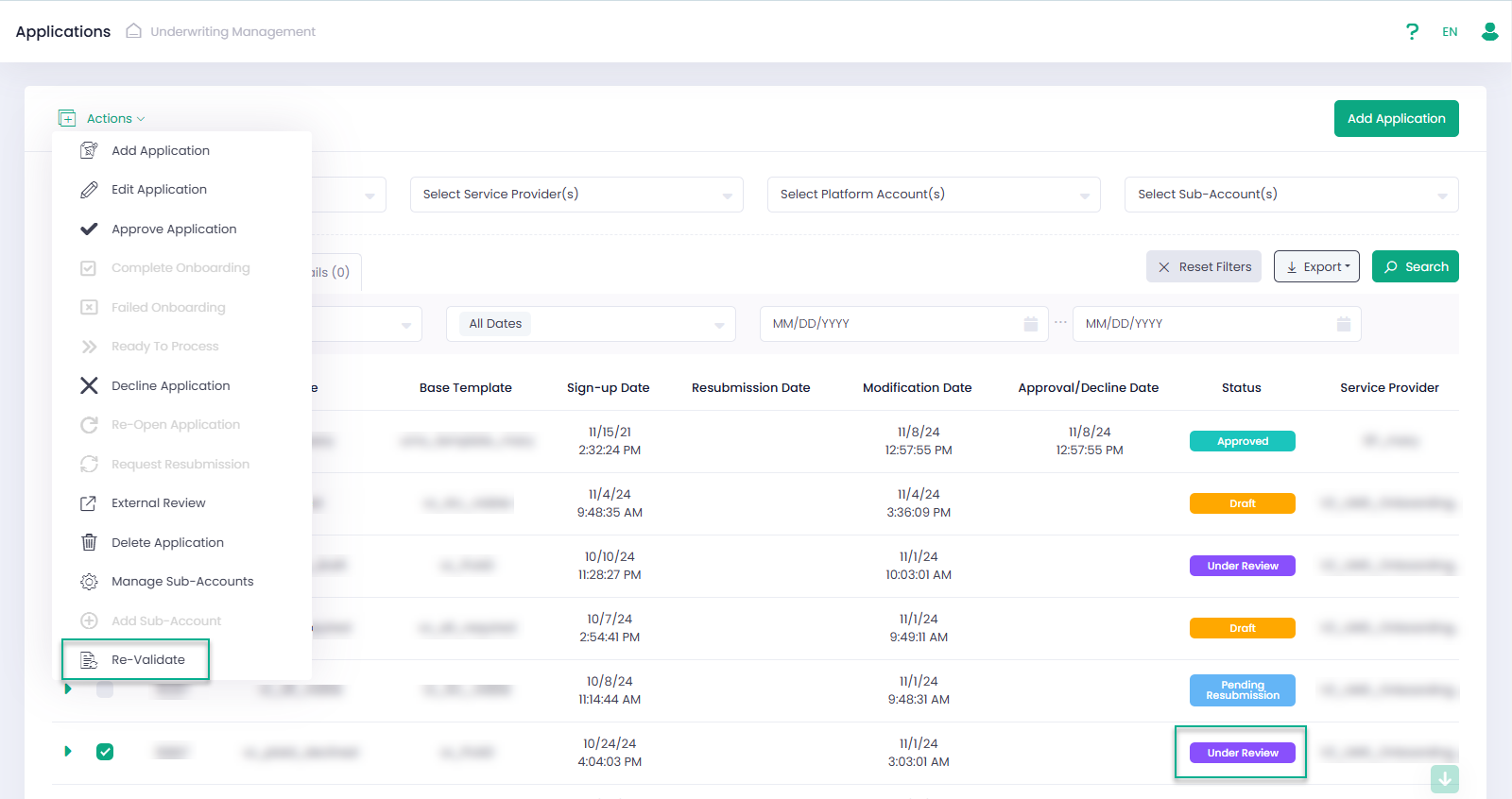Image resolution: width=1512 pixels, height=799 pixels.
Task: Expand the Export dropdown button
Action: [x=1316, y=267]
